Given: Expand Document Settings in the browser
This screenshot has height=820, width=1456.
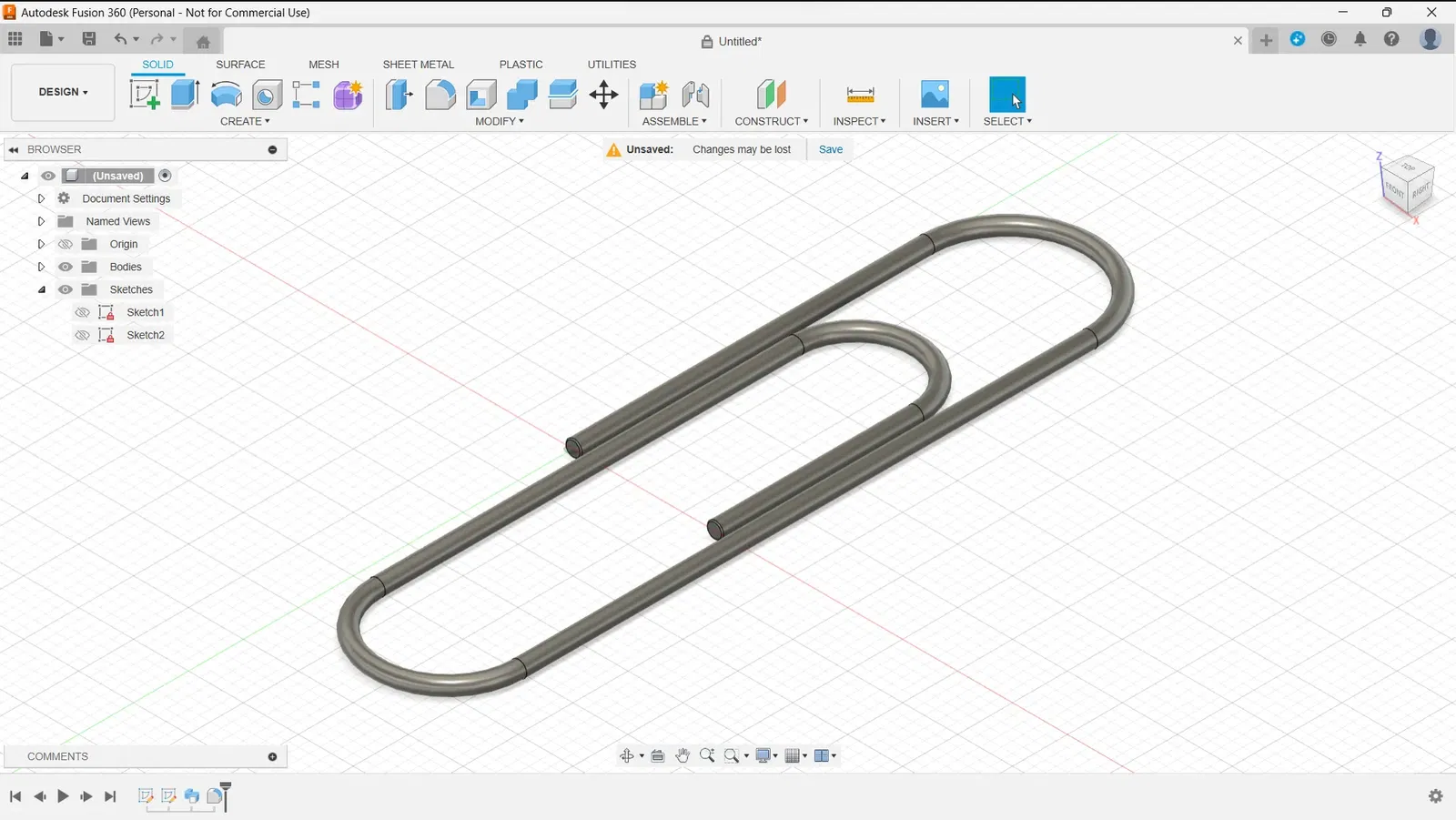Looking at the screenshot, I should coord(41,198).
